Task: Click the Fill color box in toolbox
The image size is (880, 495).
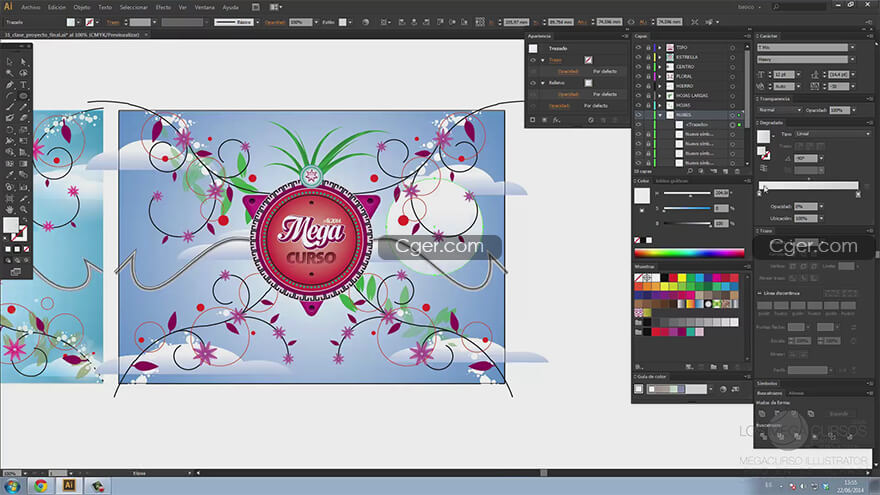Action: pyautogui.click(x=11, y=225)
